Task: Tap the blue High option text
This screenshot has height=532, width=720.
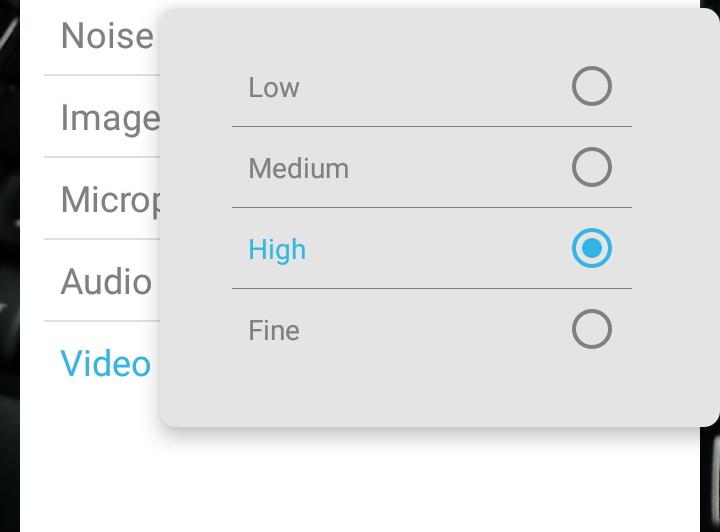Action: [x=277, y=250]
